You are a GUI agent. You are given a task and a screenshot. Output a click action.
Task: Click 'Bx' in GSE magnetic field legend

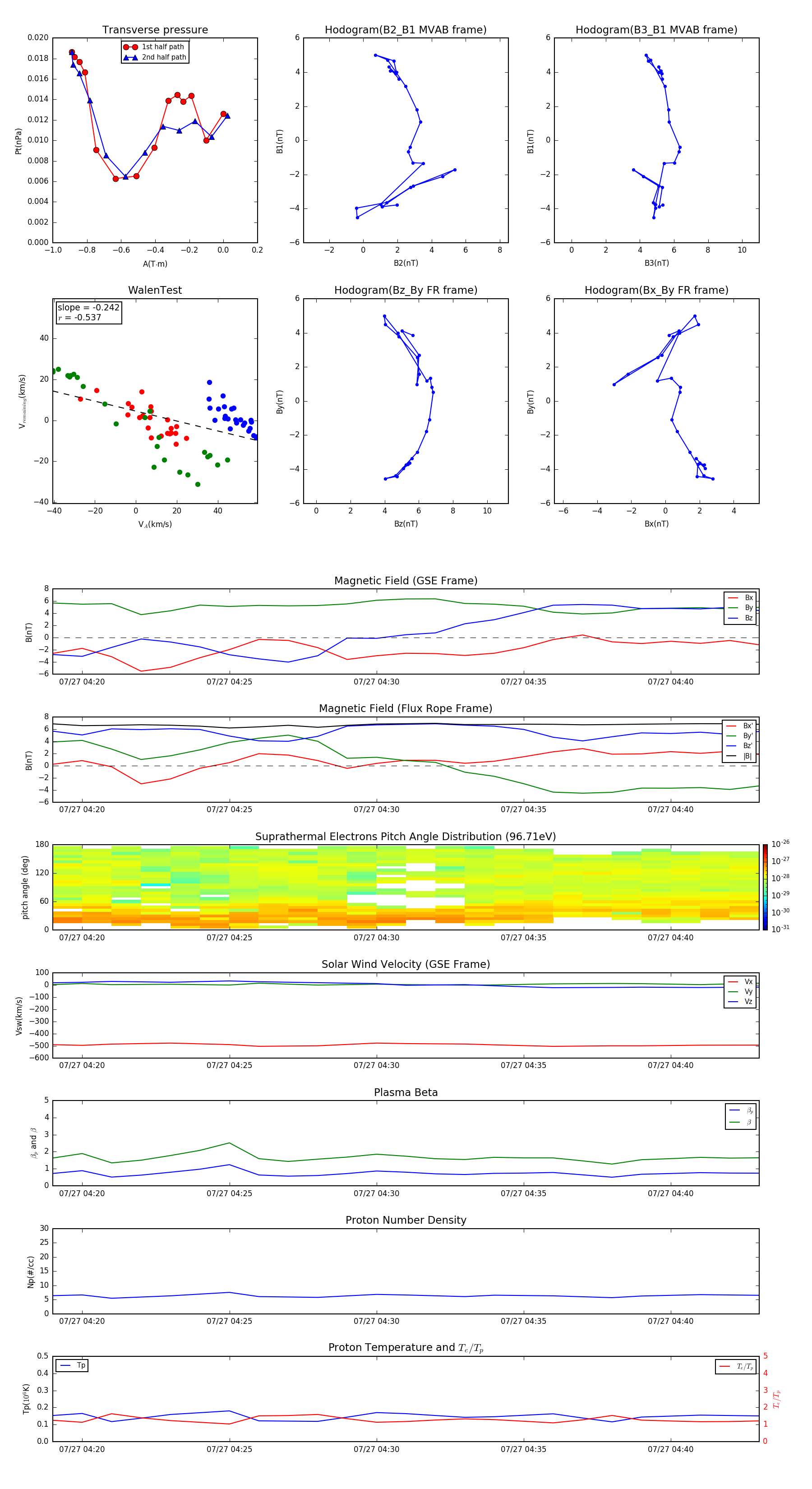click(748, 598)
